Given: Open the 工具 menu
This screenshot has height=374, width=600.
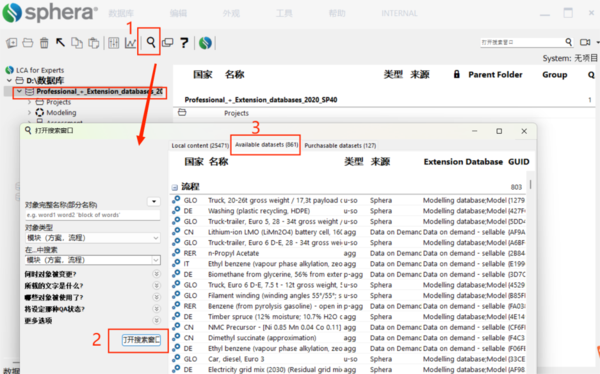Looking at the screenshot, I should [284, 13].
